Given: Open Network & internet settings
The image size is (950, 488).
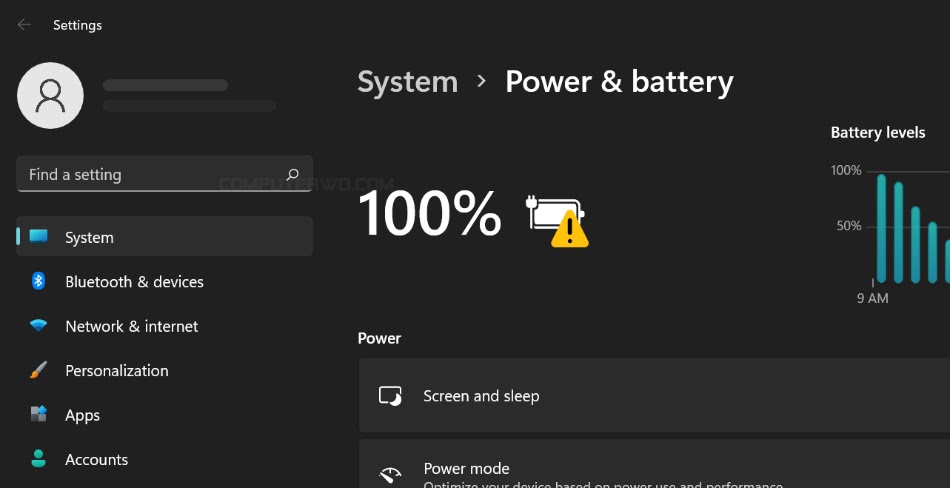Looking at the screenshot, I should (164, 326).
